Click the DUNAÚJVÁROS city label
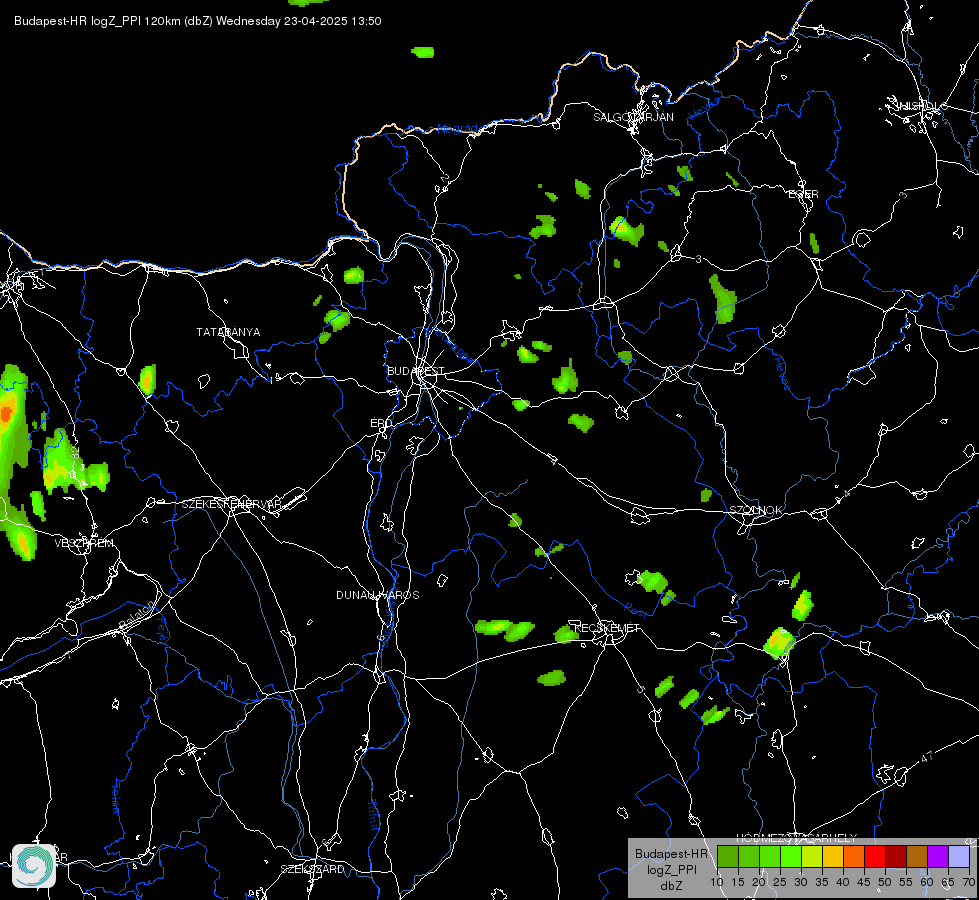 [x=377, y=595]
